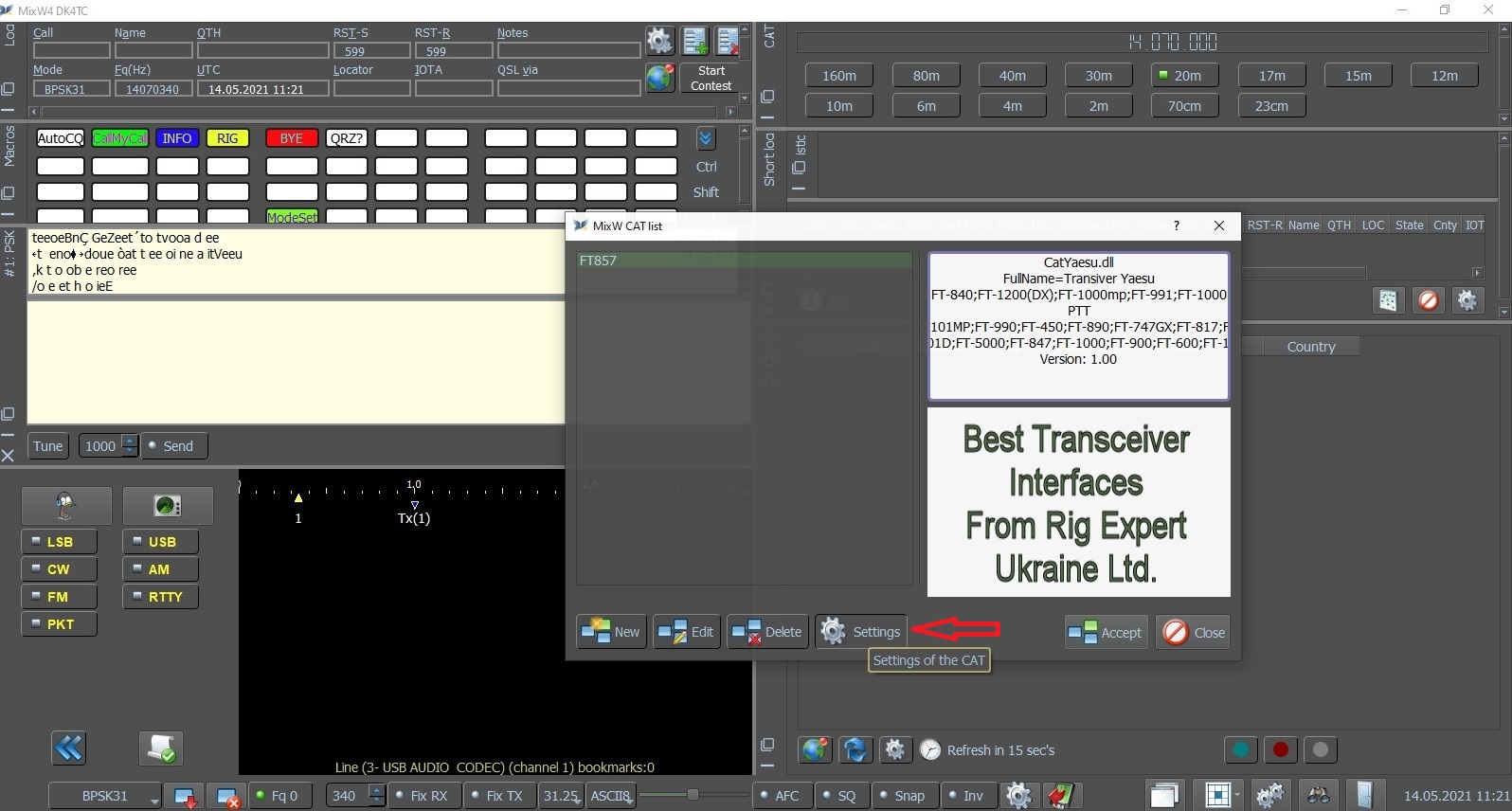Toggle RTTY mode
This screenshot has height=811, width=1512.
[x=160, y=597]
